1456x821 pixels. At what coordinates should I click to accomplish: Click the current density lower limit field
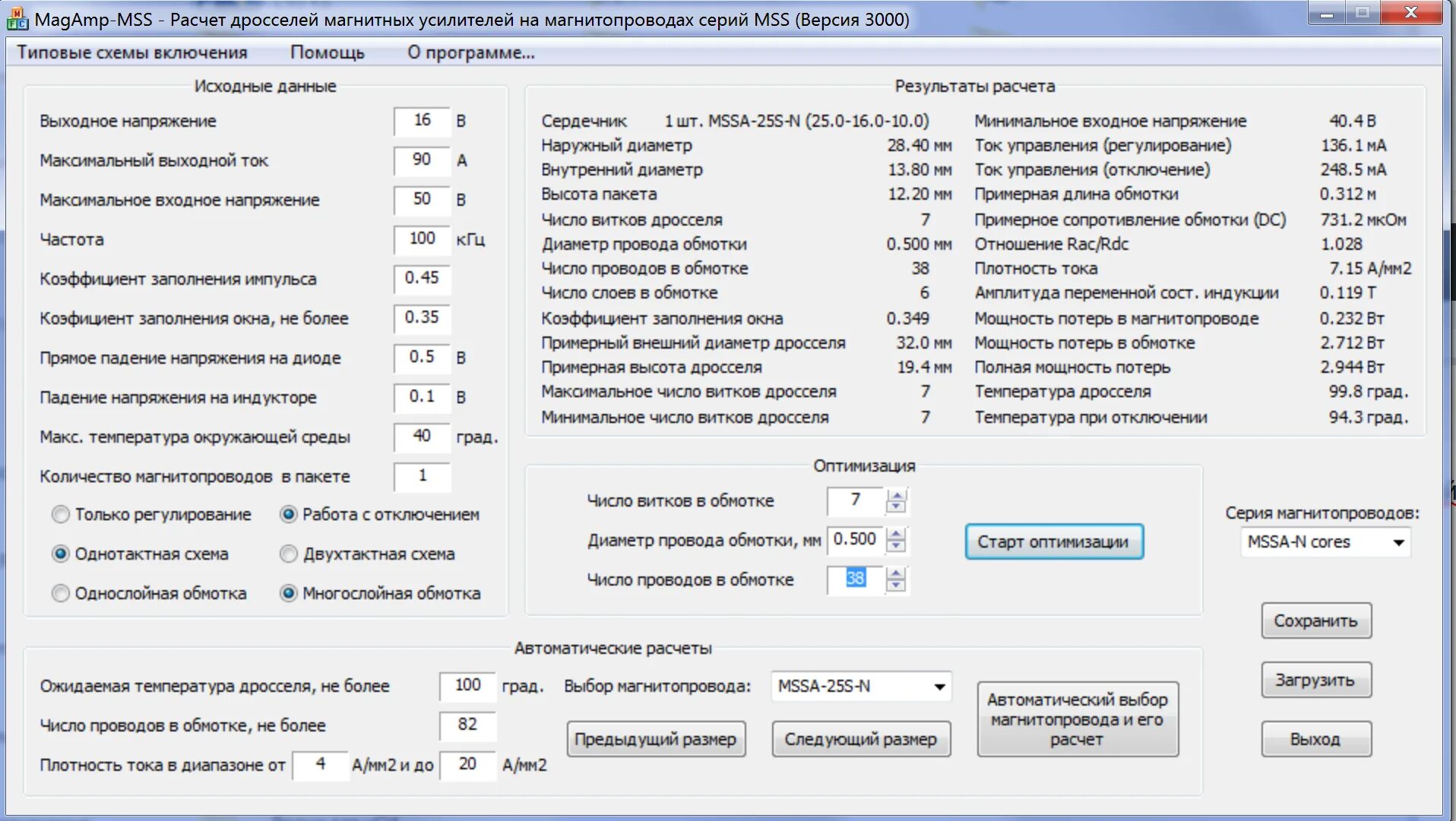pyautogui.click(x=320, y=765)
